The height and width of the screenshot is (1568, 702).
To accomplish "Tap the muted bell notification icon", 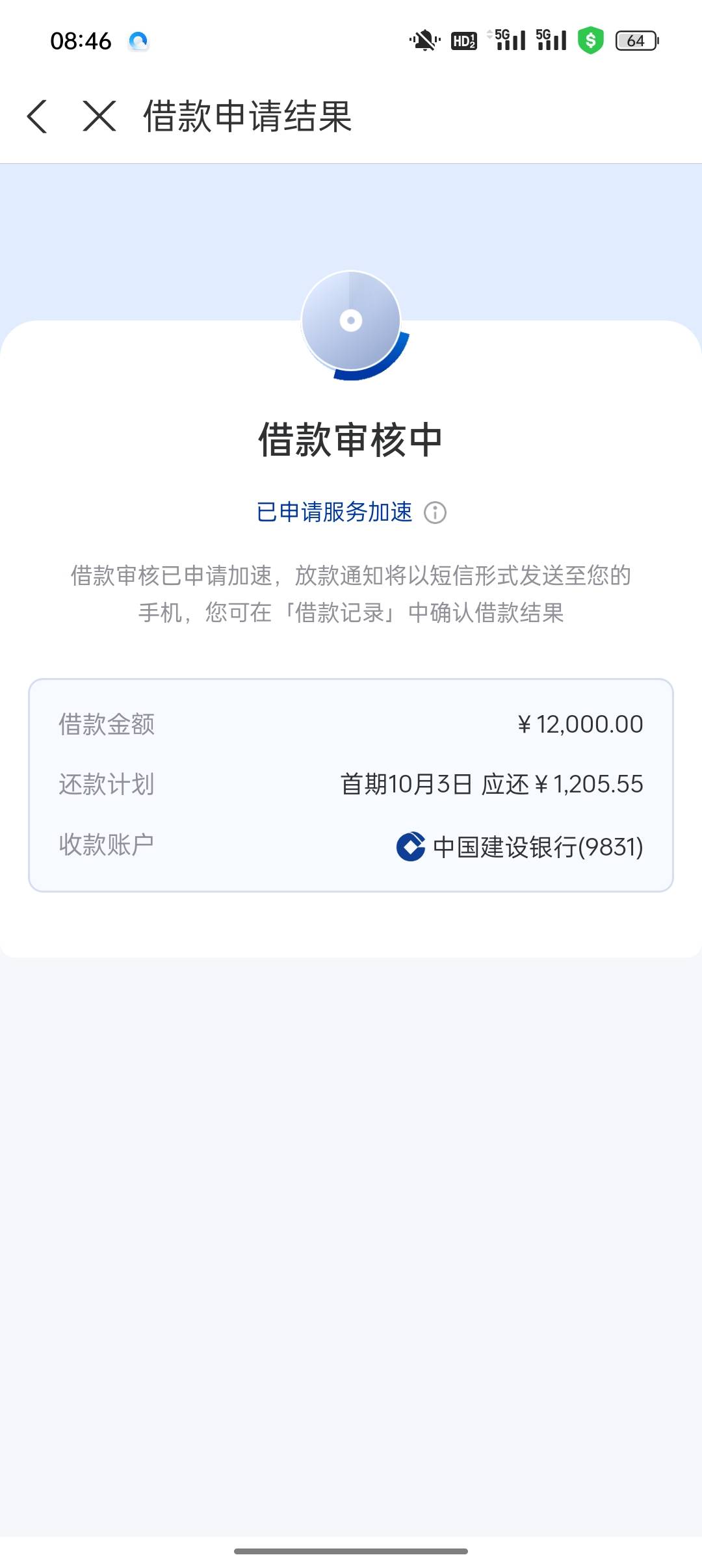I will [x=424, y=41].
